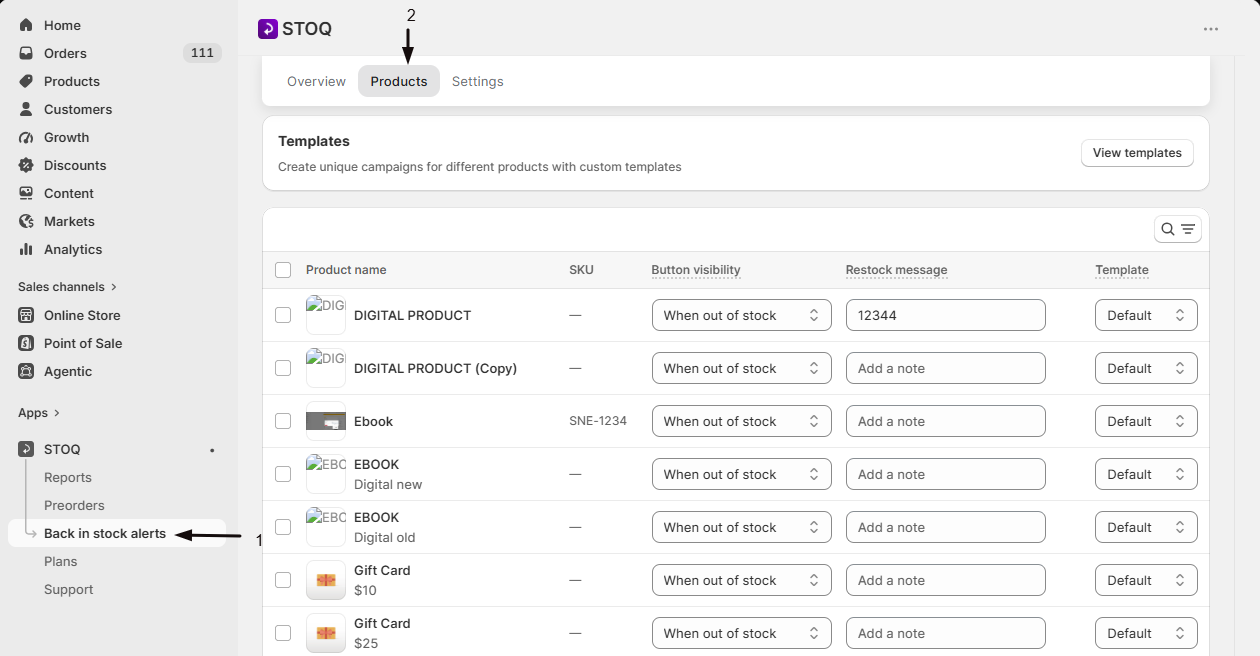This screenshot has height=656, width=1260.
Task: Check the DIGITAL PRODUCT row checkbox
Action: click(283, 315)
